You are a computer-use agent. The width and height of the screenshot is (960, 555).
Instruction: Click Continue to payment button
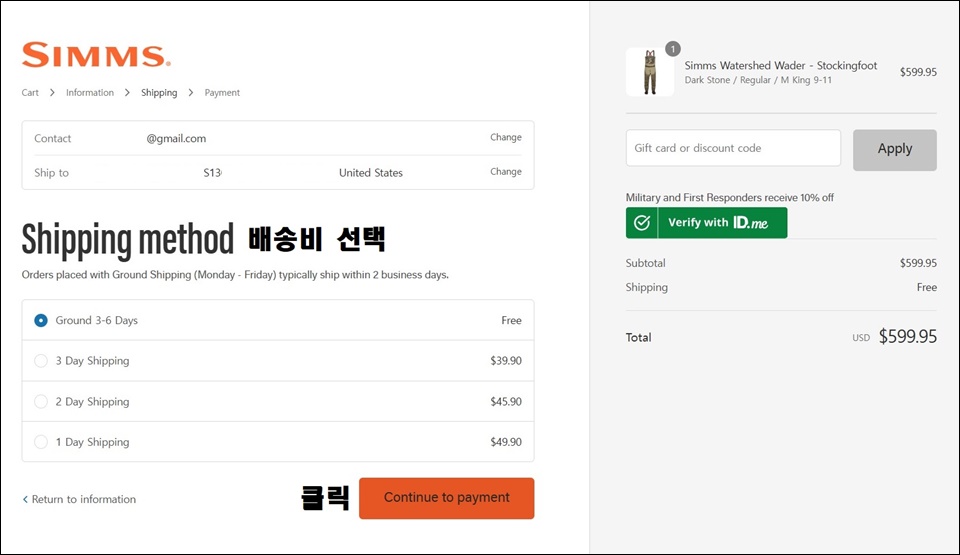[x=446, y=498]
